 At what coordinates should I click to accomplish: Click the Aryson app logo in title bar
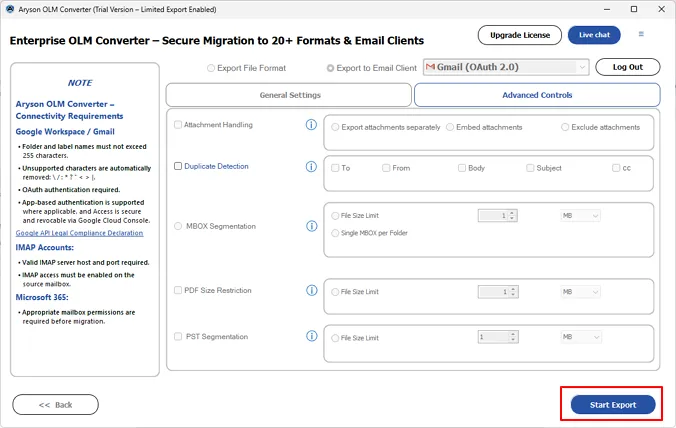(9, 9)
